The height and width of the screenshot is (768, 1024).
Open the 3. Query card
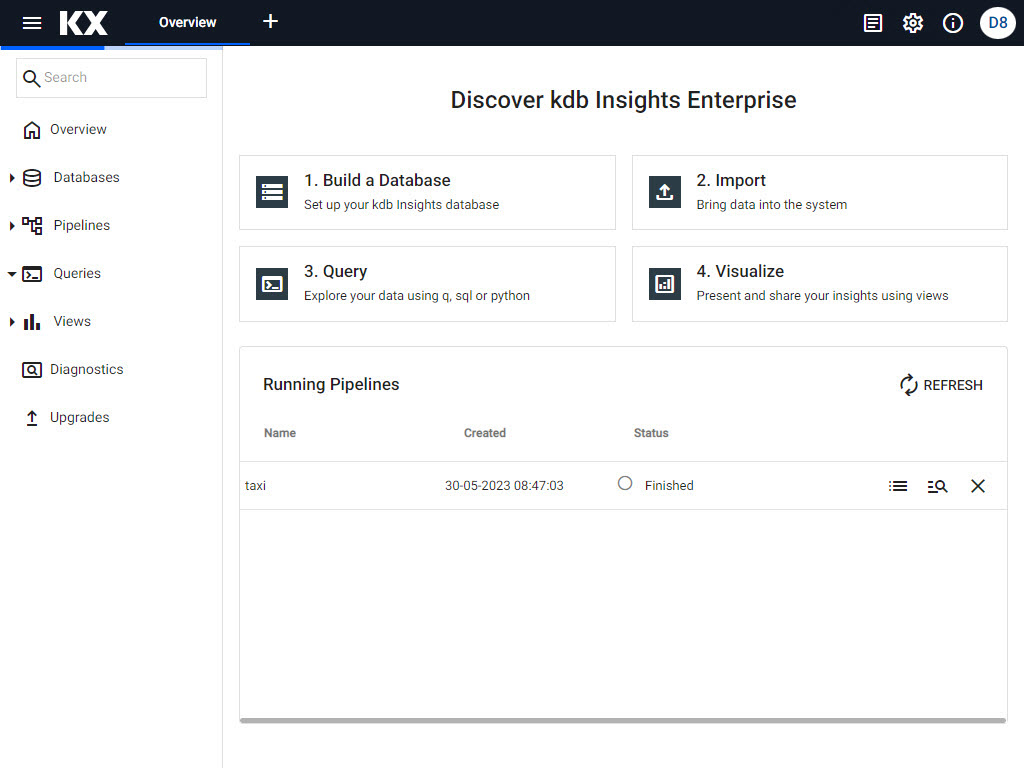[427, 284]
